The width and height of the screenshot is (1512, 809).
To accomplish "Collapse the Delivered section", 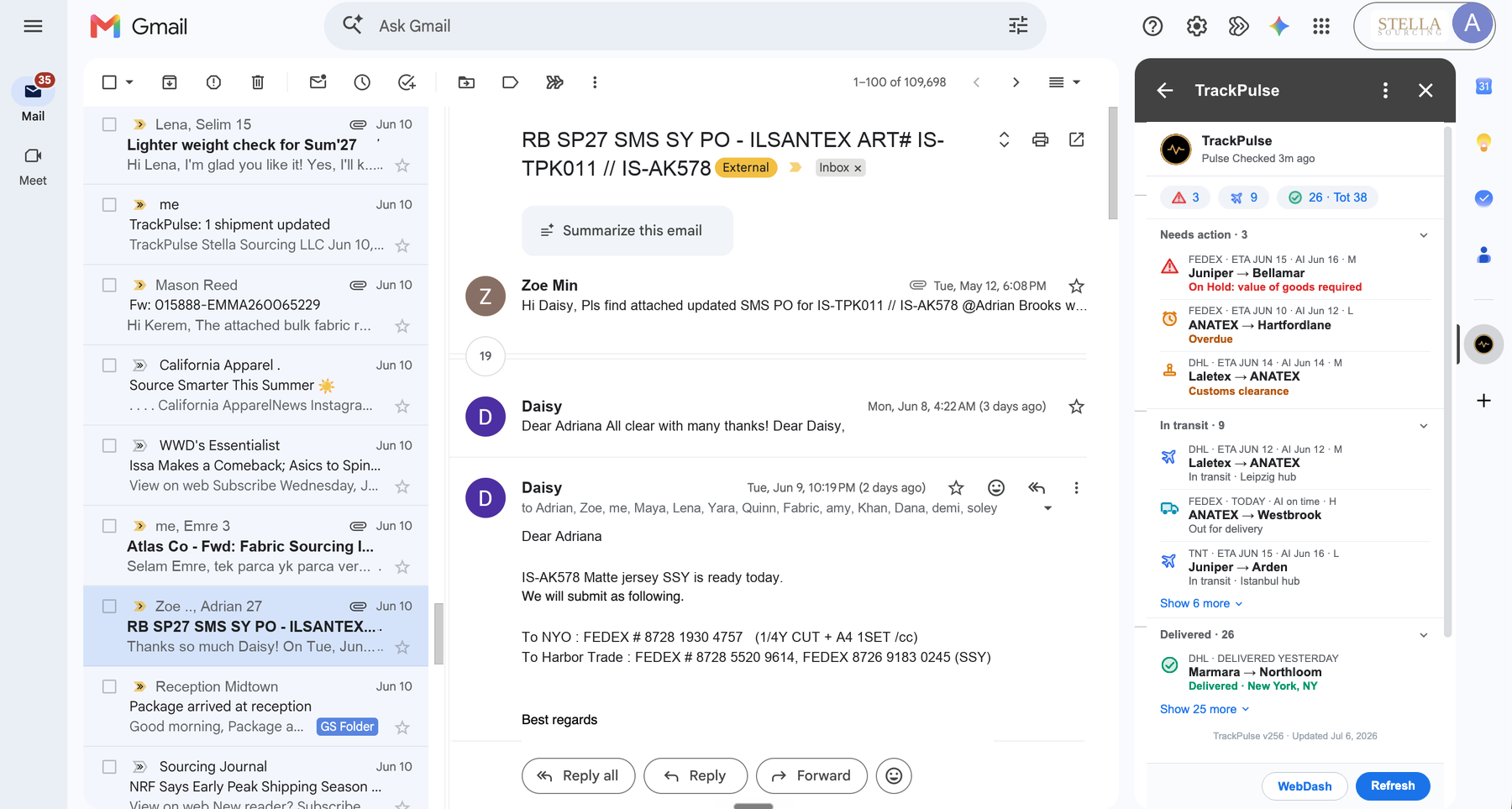I will coord(1424,635).
